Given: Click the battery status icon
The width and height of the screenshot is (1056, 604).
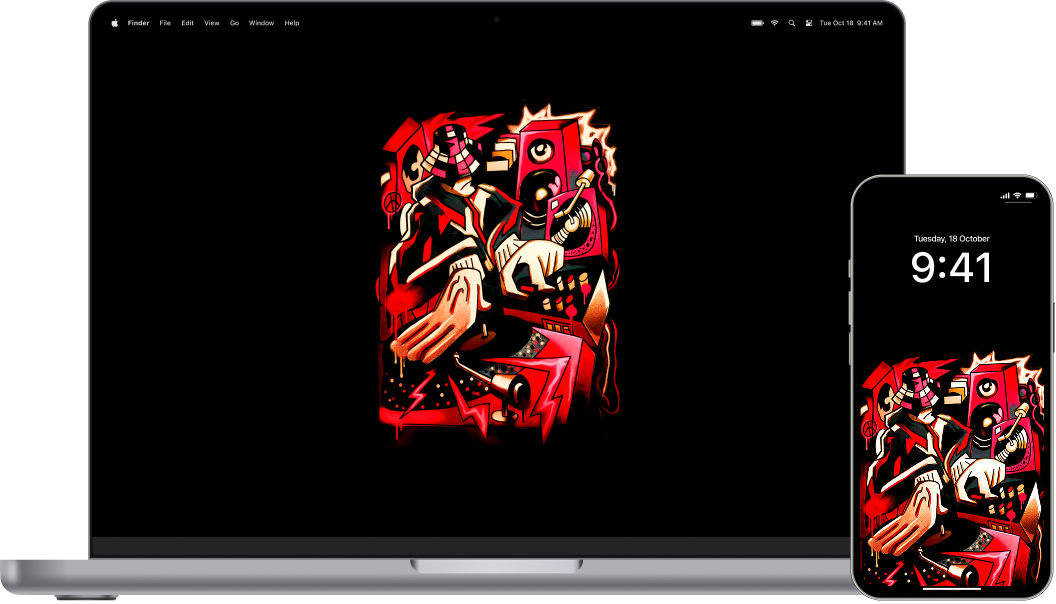Looking at the screenshot, I should [x=757, y=22].
